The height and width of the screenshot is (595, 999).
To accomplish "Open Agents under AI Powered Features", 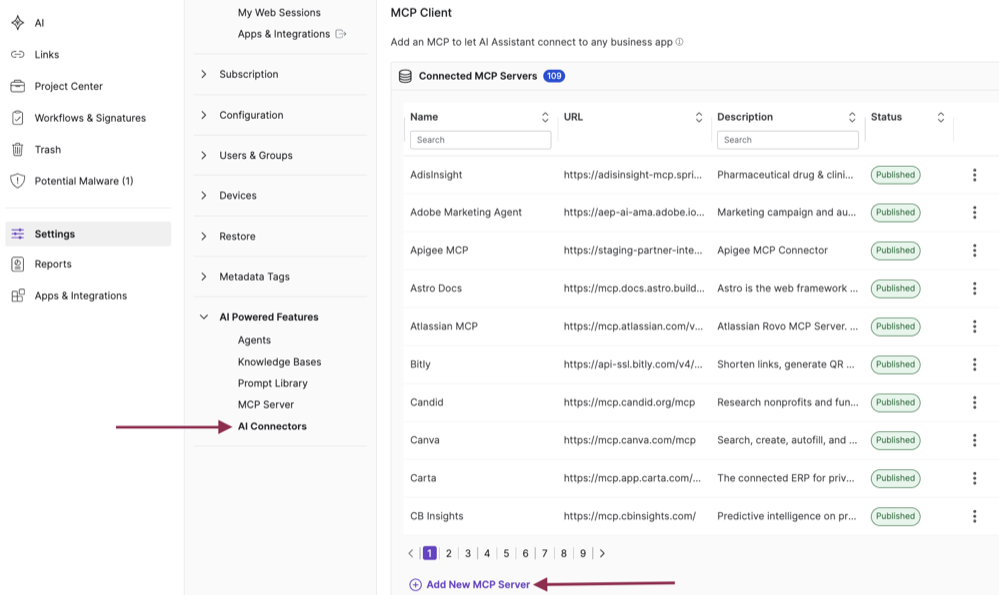I will 254,340.
